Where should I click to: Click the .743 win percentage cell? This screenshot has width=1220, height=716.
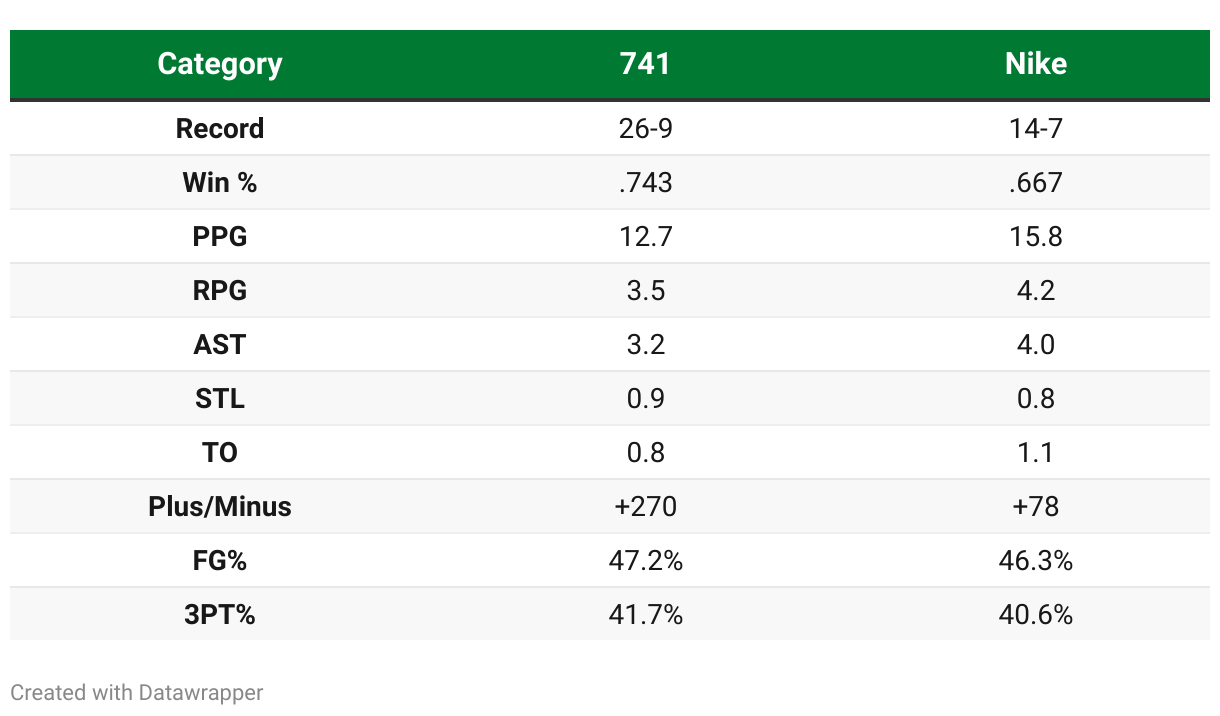(x=645, y=183)
